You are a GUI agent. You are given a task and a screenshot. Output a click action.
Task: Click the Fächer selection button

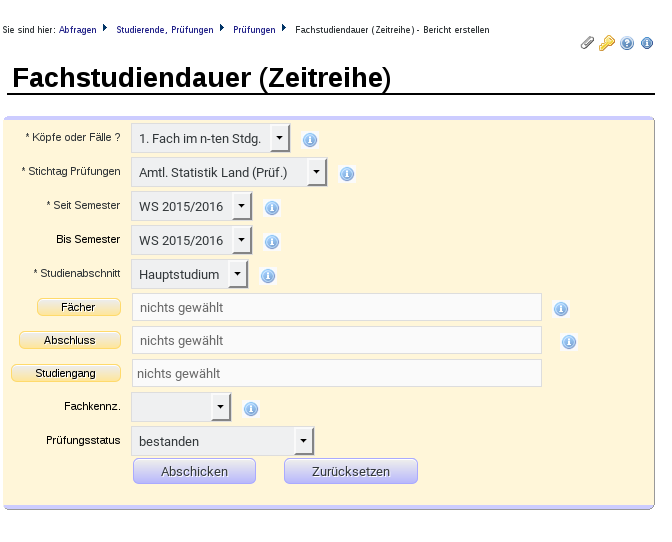(x=79, y=307)
